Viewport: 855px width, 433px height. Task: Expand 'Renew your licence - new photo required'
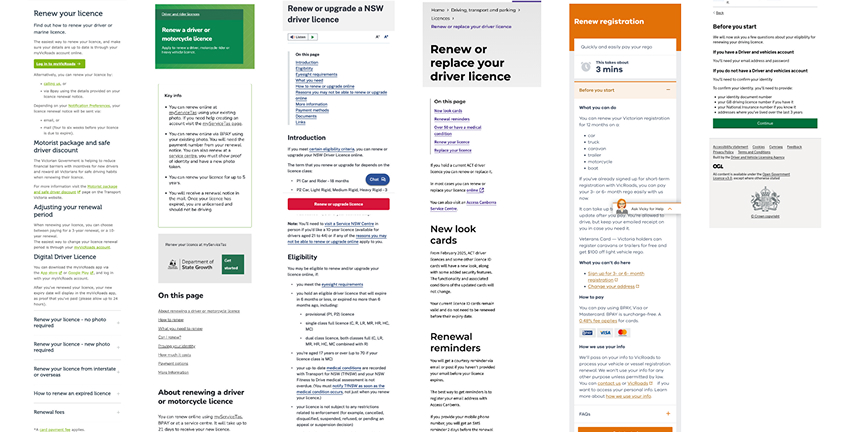[x=76, y=347]
